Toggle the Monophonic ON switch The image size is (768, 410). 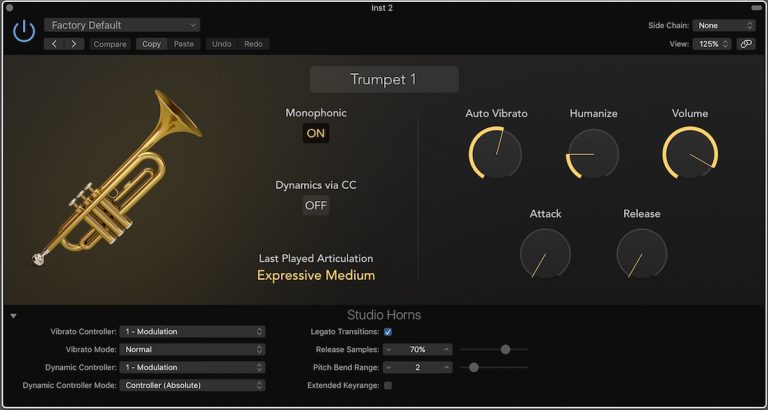tap(316, 133)
